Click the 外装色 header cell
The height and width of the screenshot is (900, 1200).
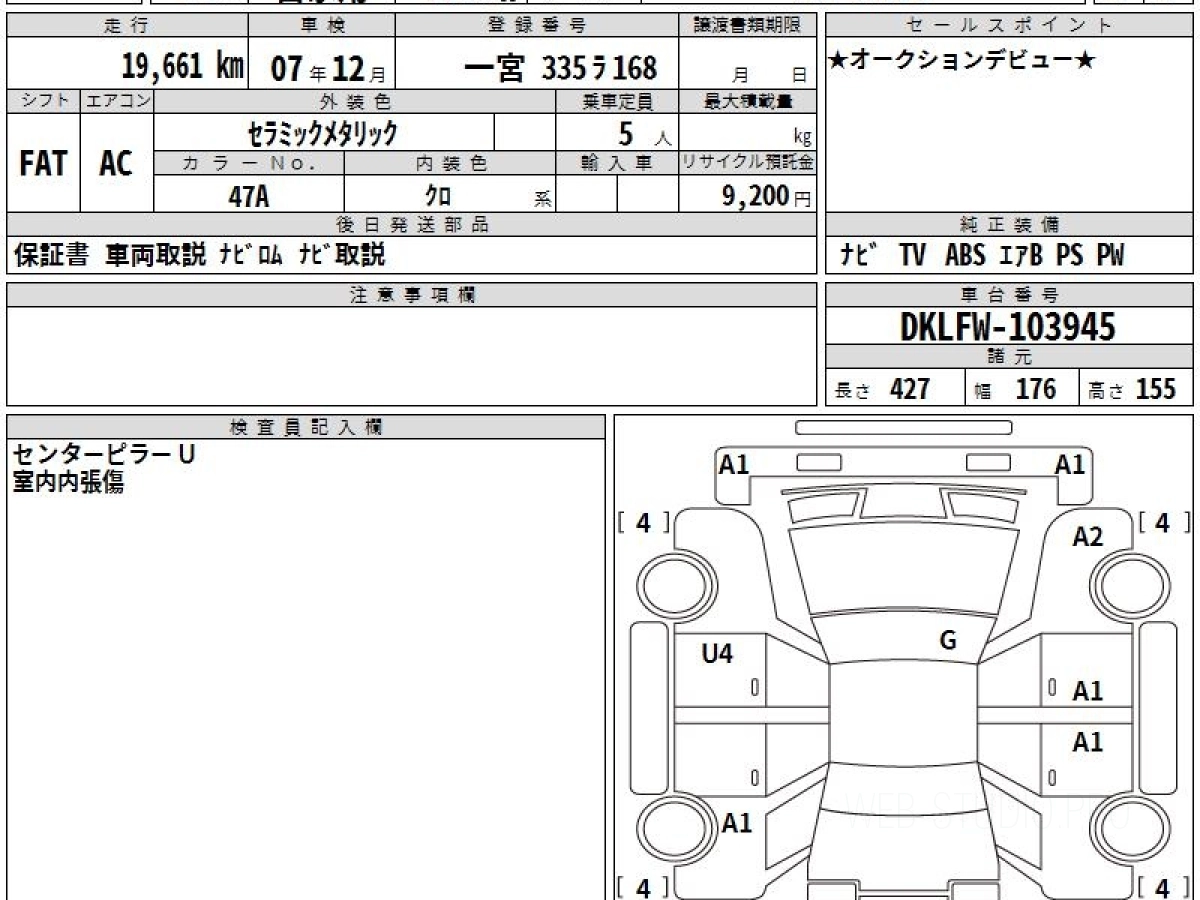pos(355,101)
